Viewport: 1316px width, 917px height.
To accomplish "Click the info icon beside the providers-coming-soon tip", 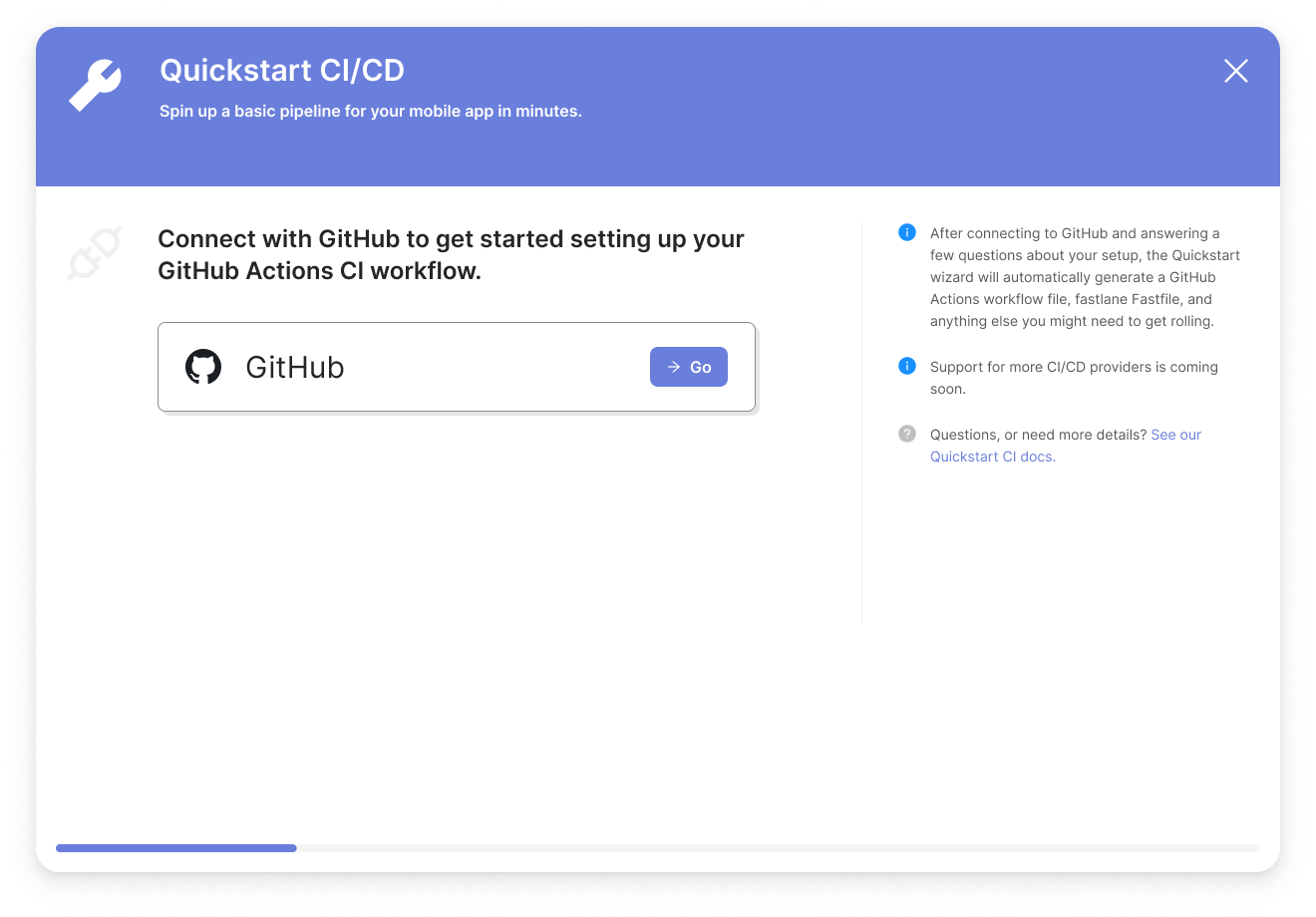I will click(x=907, y=365).
